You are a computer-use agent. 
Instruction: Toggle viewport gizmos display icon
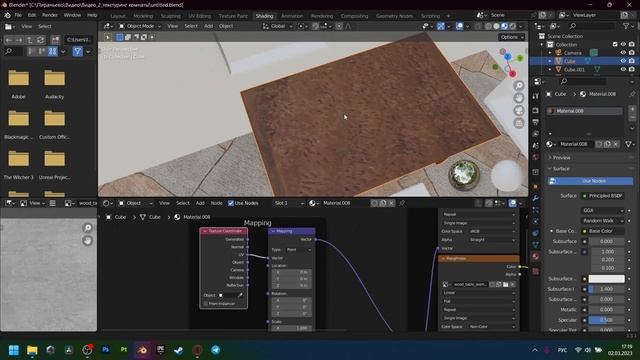point(441,26)
